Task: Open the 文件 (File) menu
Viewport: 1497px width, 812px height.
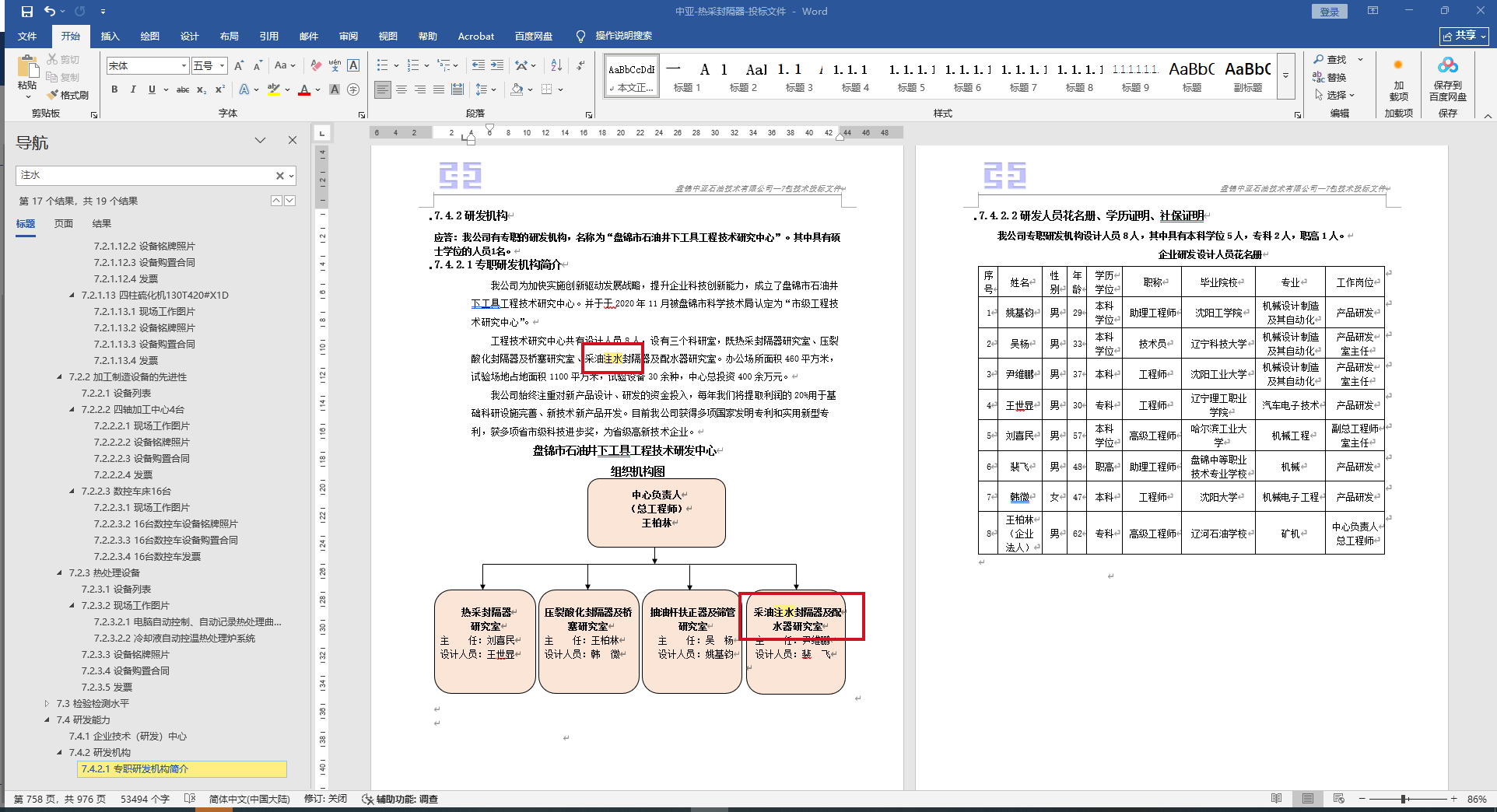Action: [x=27, y=36]
